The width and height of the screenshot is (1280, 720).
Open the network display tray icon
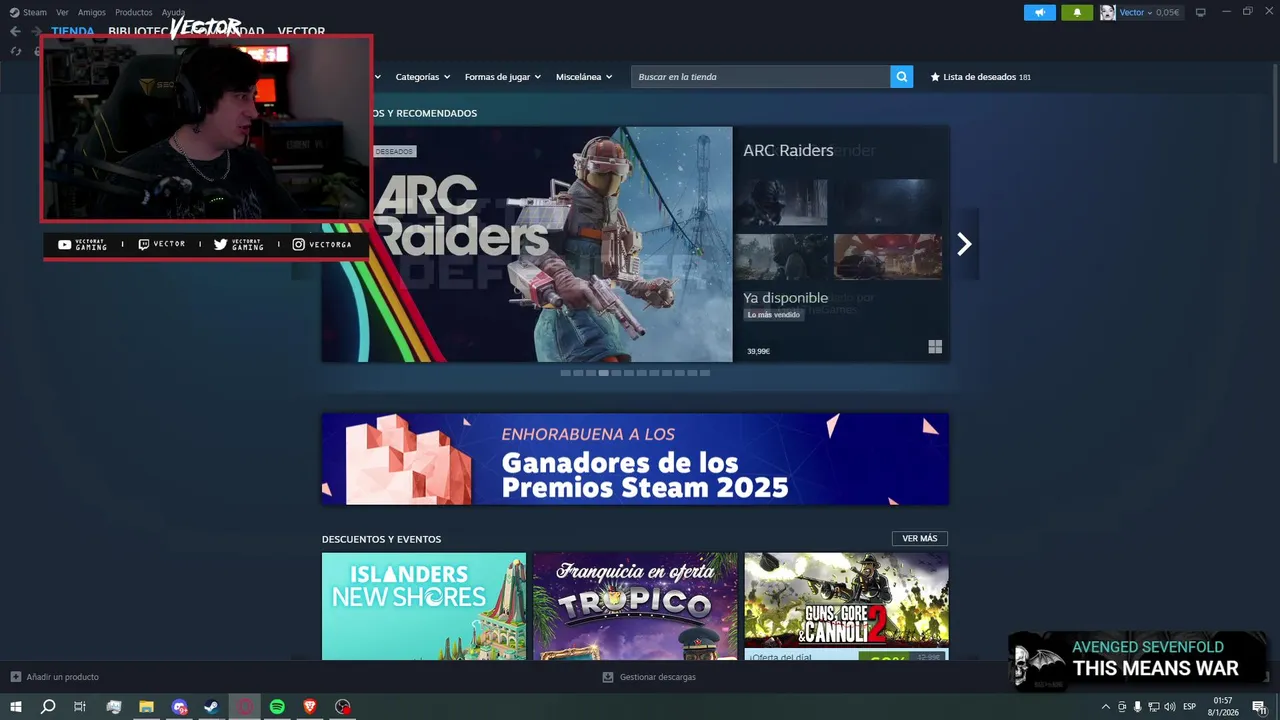[x=1153, y=707]
